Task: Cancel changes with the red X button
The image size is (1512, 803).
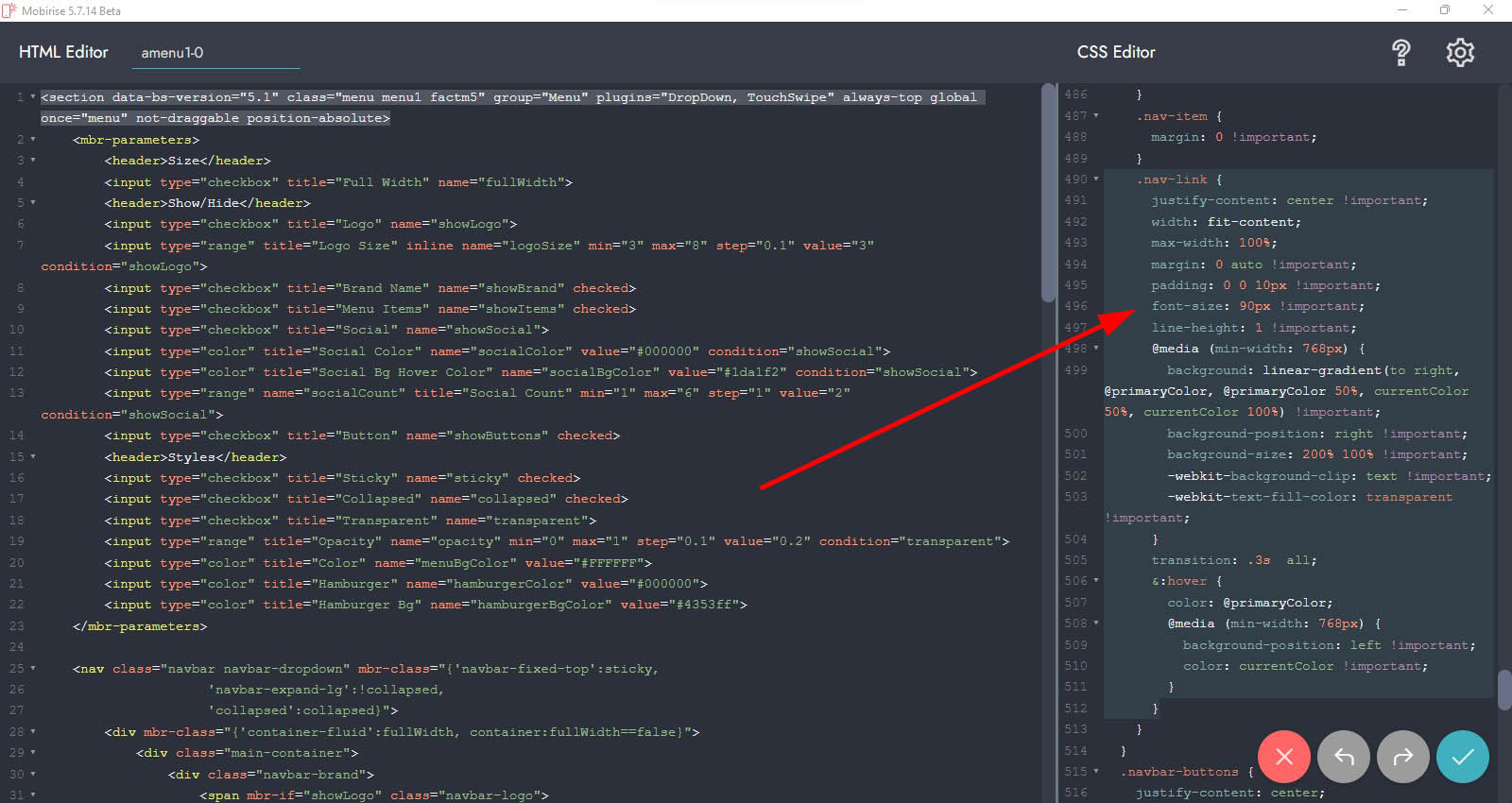Action: (x=1283, y=757)
